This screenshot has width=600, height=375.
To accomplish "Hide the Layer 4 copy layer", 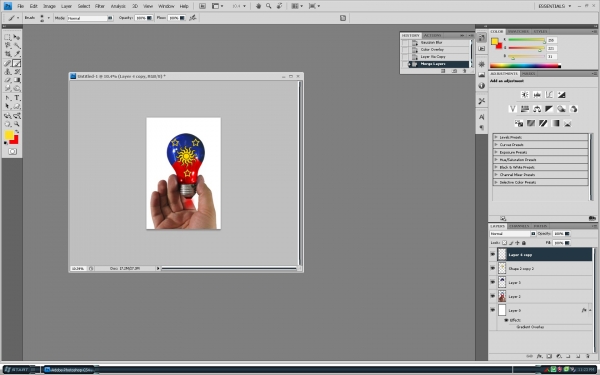I will (492, 254).
